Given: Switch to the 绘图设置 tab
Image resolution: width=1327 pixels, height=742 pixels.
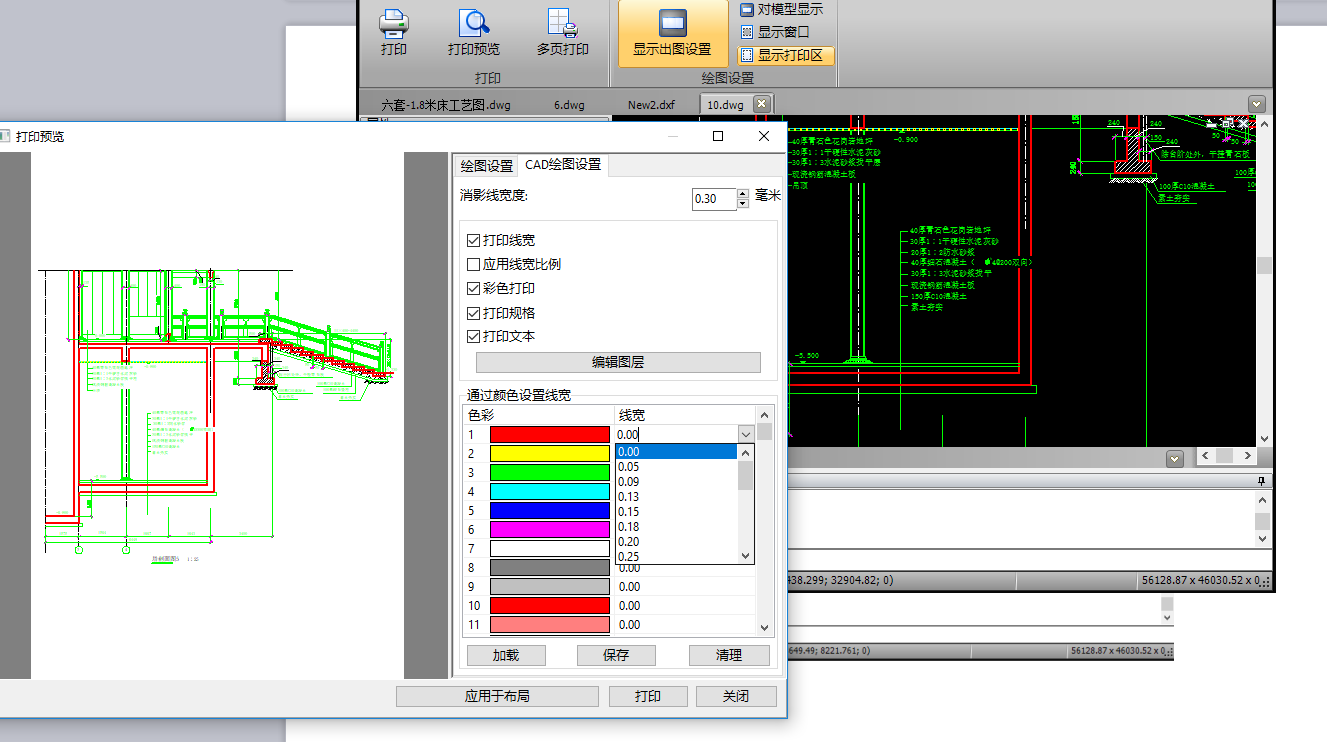Looking at the screenshot, I should tap(486, 165).
